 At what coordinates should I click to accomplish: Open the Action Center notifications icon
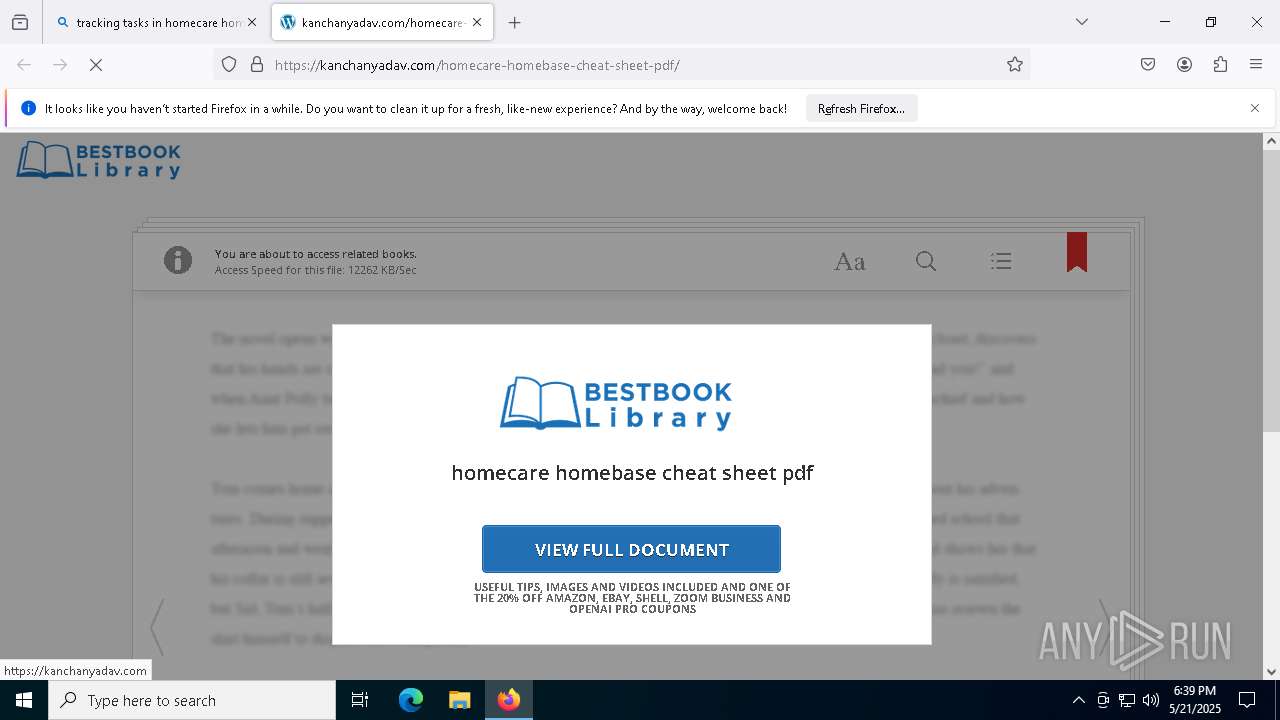[1247, 700]
